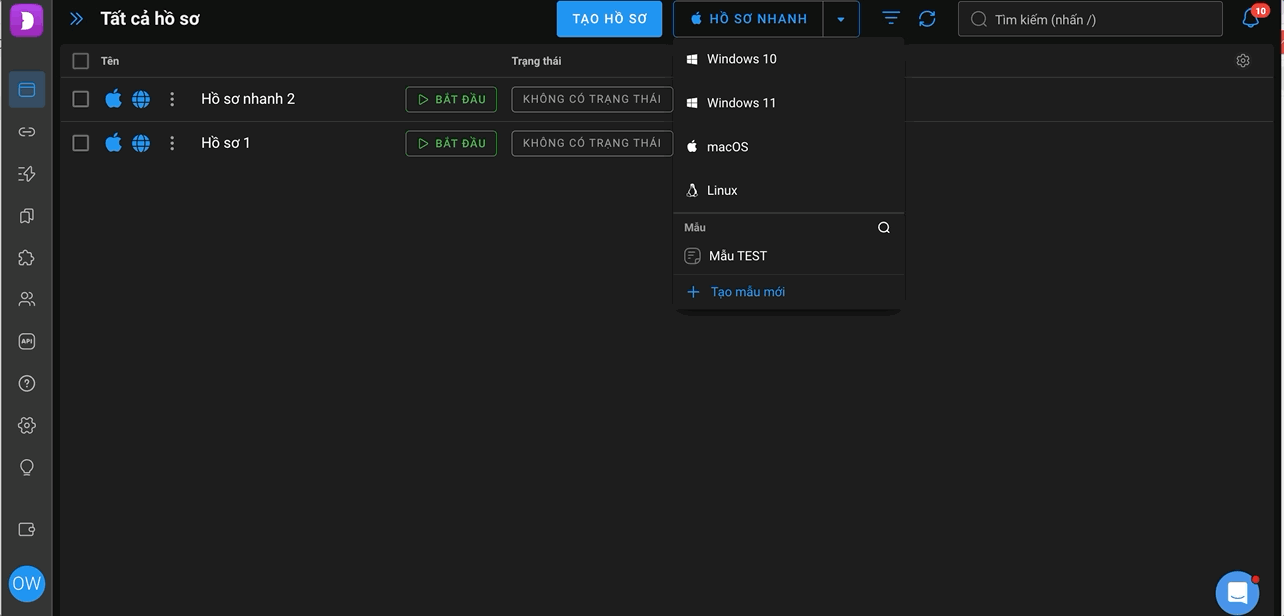
Task: Open the help question-mark icon
Action: (27, 383)
